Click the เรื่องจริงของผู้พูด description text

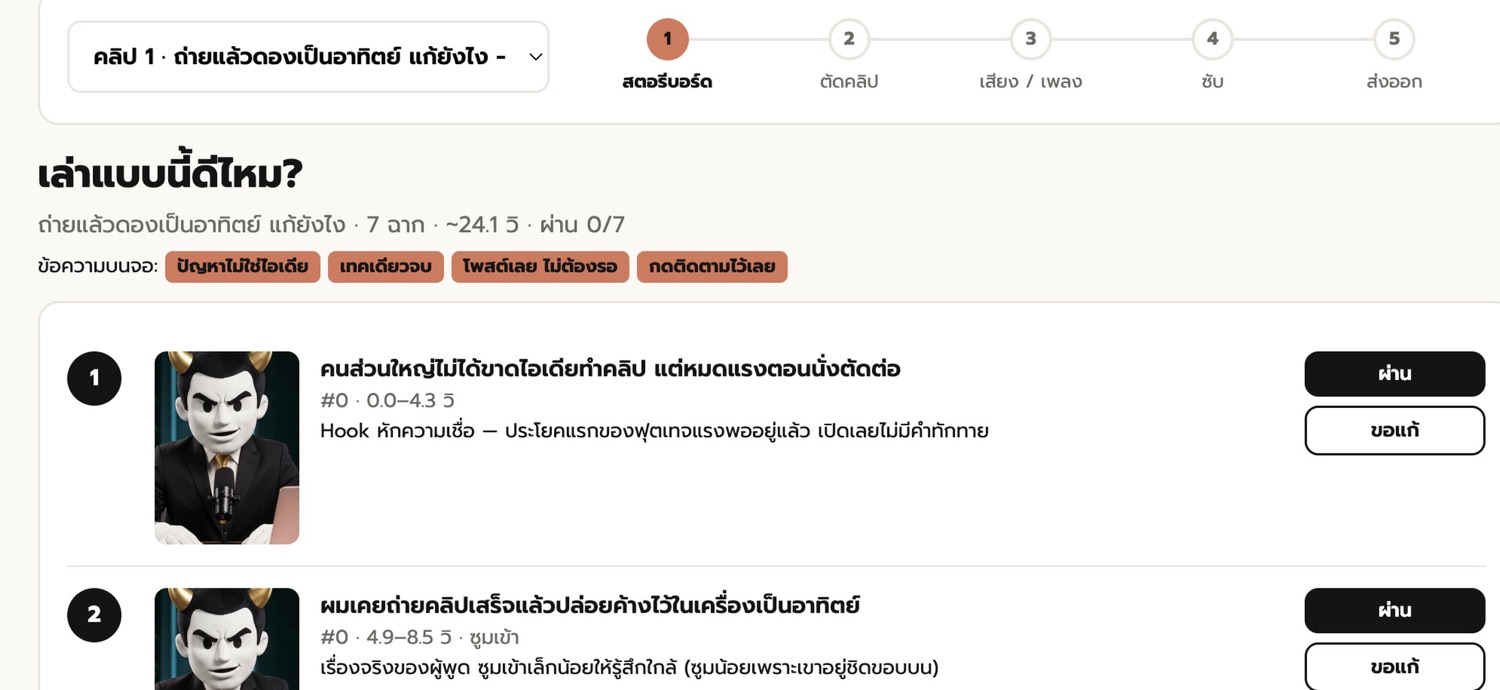click(629, 668)
